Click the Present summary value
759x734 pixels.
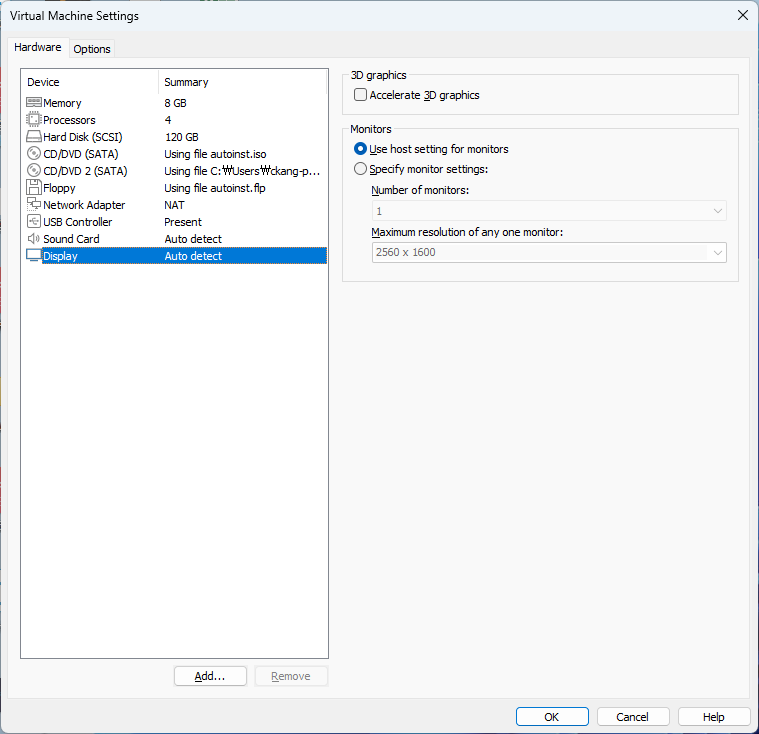pyautogui.click(x=183, y=222)
